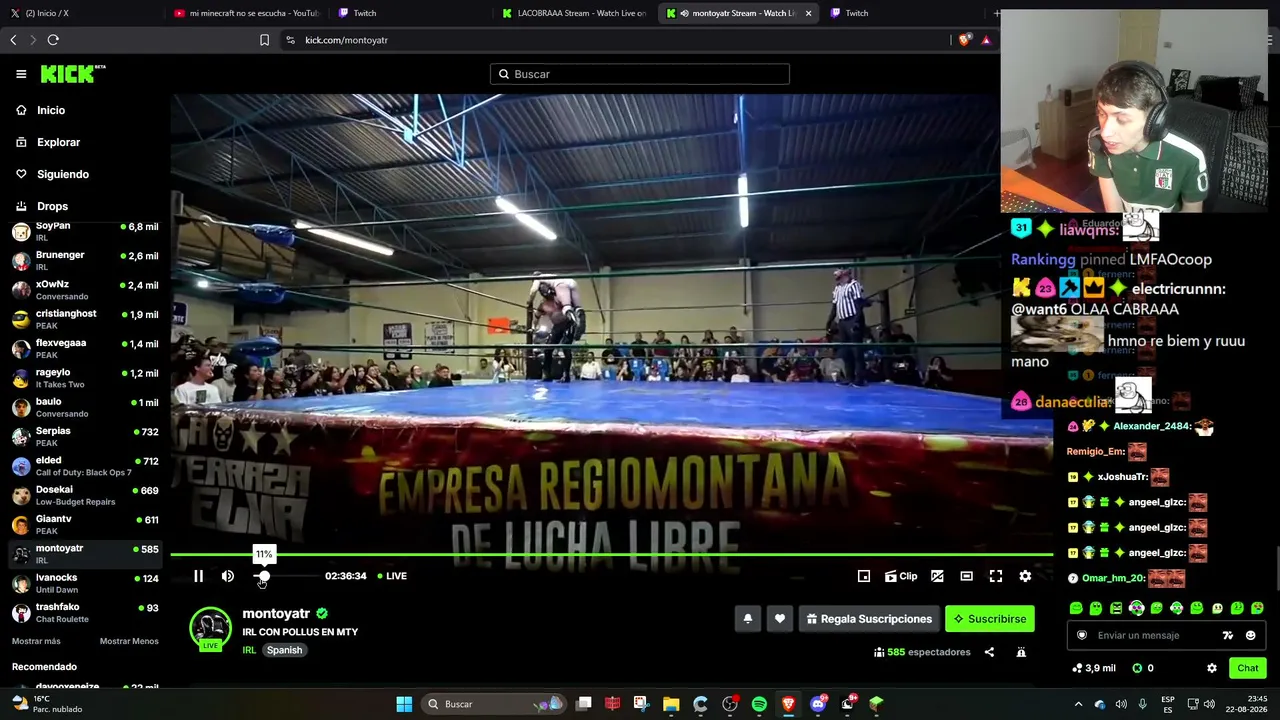Image resolution: width=1280 pixels, height=720 pixels.
Task: Click Regala Suscripciones button
Action: pos(869,619)
